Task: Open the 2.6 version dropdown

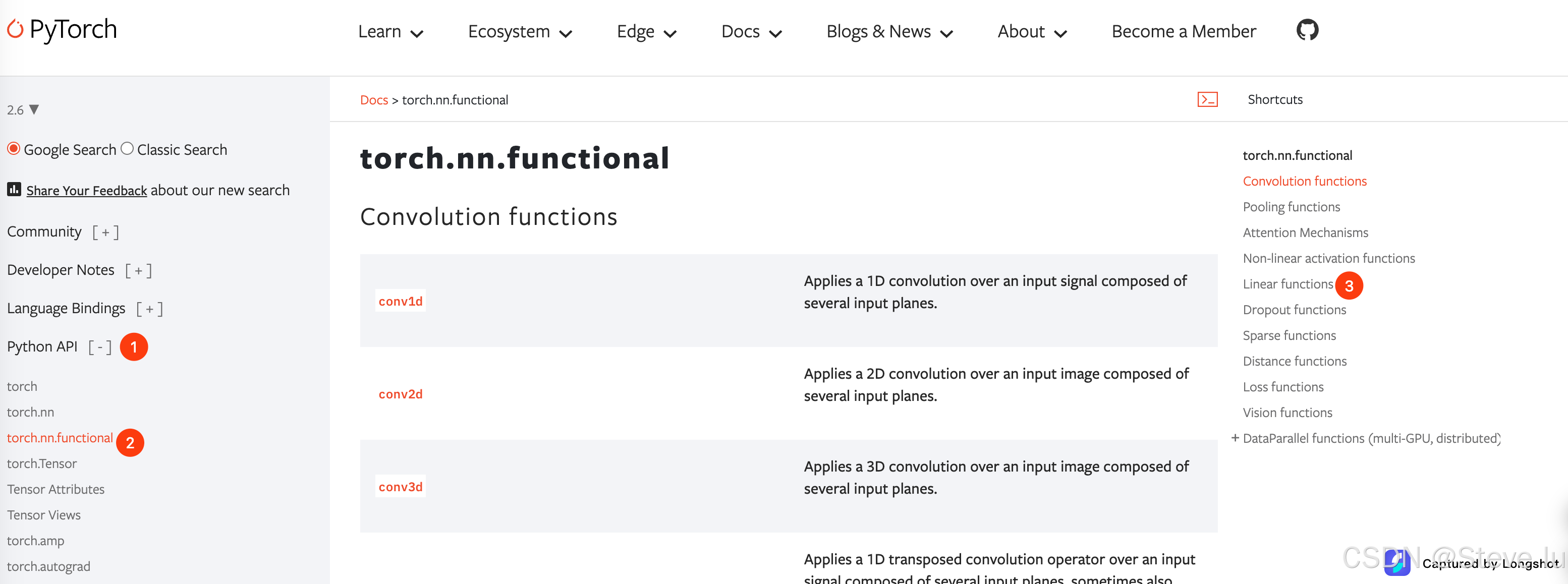Action: (23, 109)
